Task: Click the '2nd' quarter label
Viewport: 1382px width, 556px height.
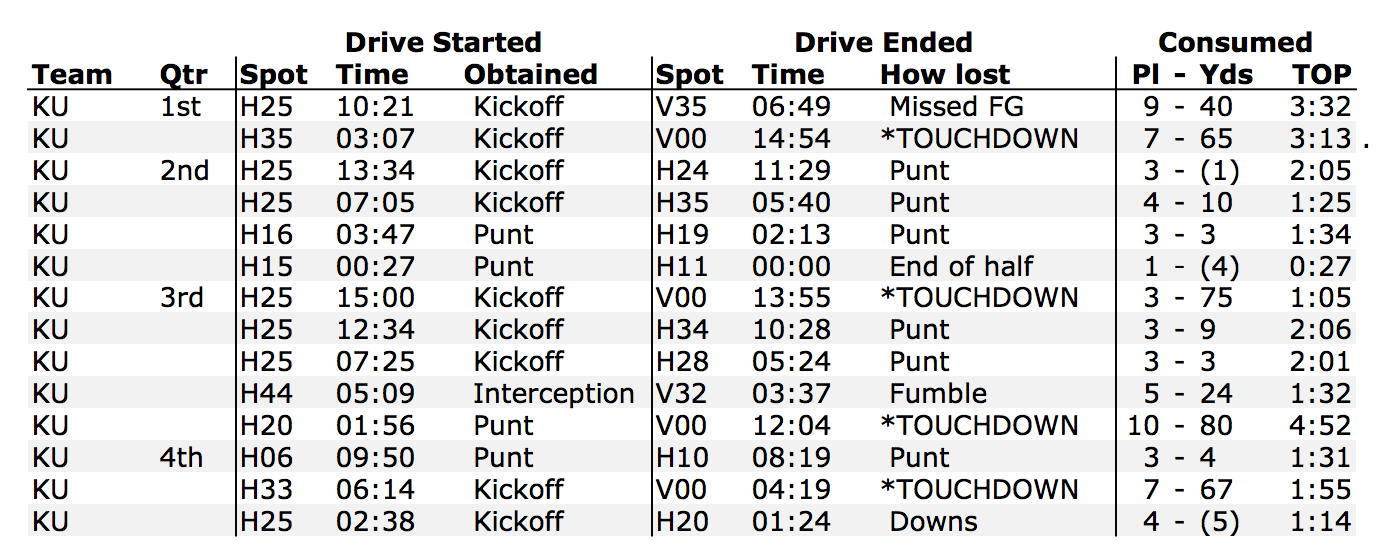Action: tap(184, 171)
